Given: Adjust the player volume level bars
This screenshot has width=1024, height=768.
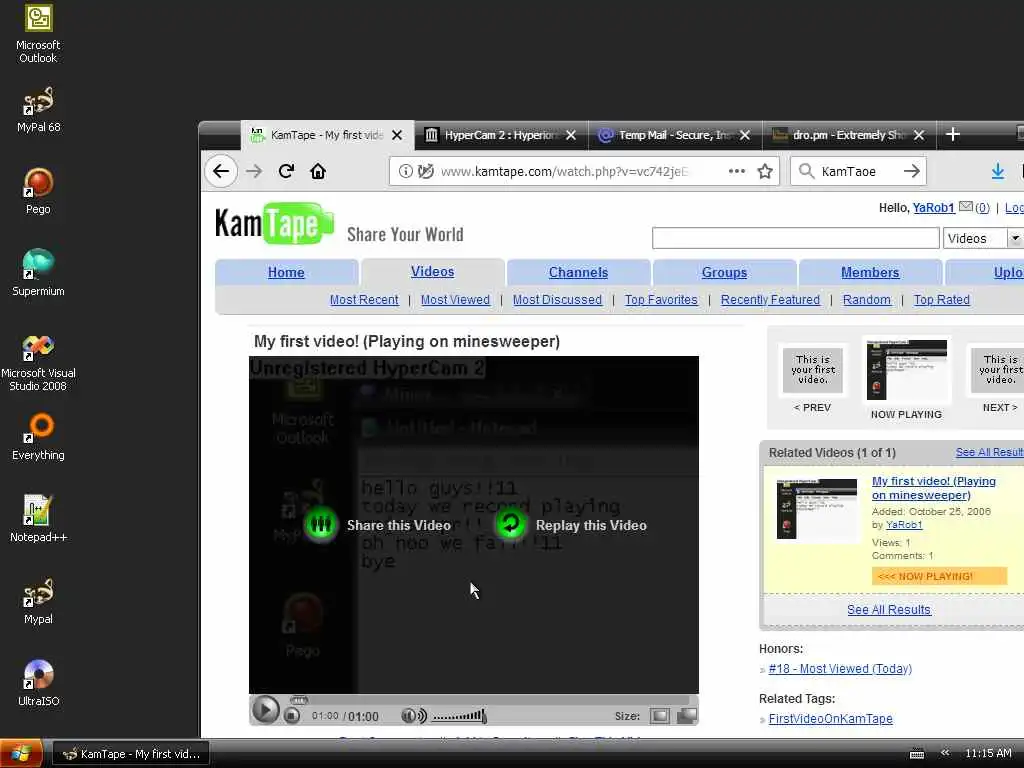Looking at the screenshot, I should tap(459, 716).
